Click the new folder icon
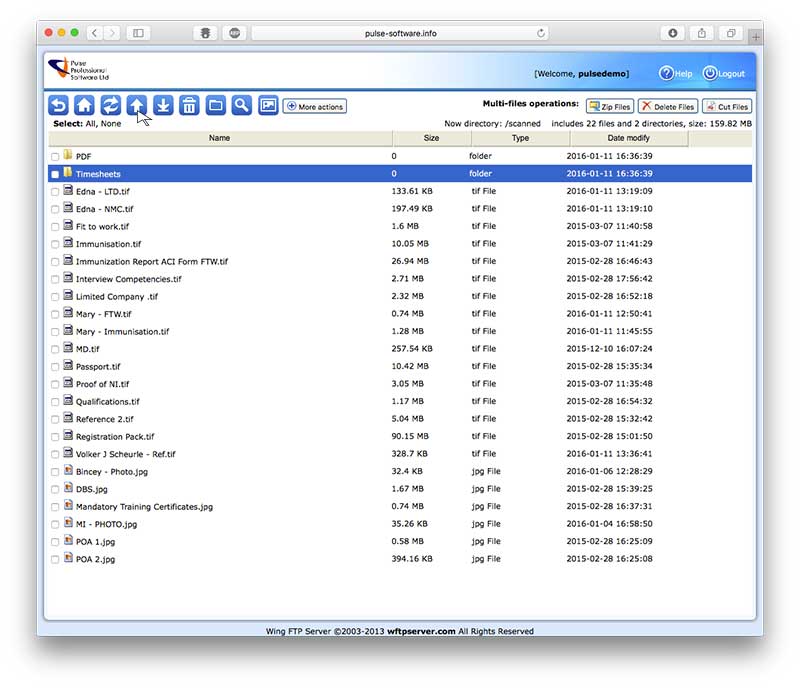The height and width of the screenshot is (688, 800). pos(214,106)
